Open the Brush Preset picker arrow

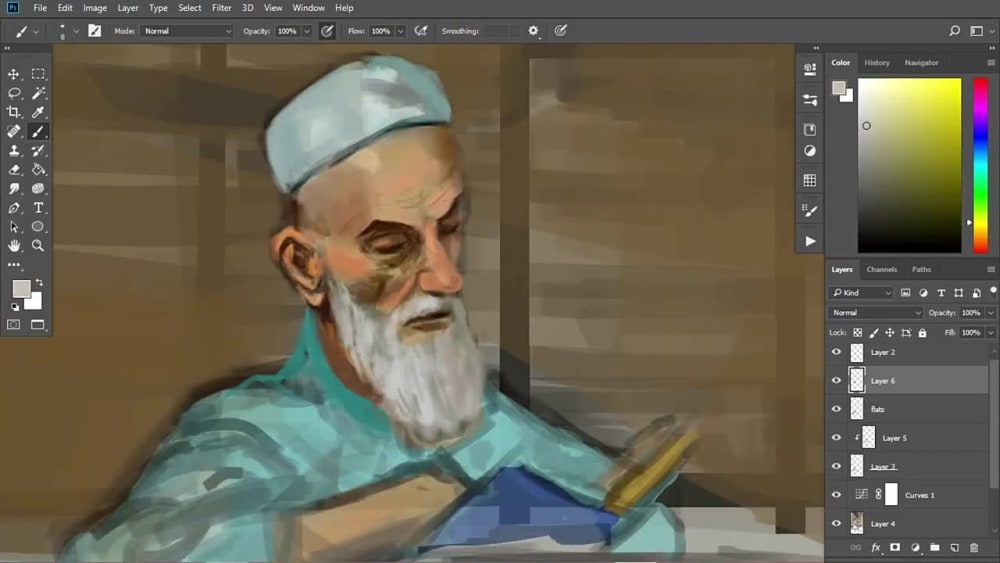(x=76, y=31)
